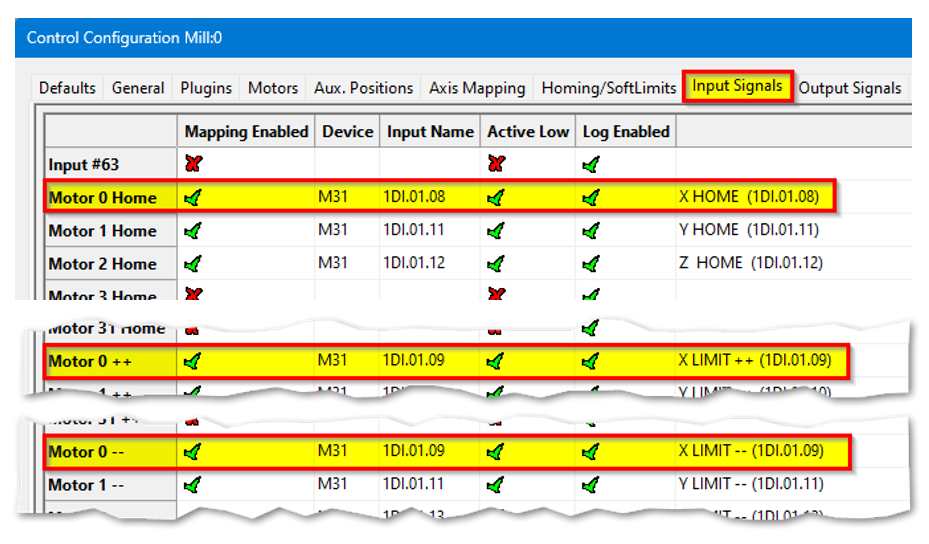Open Device cell M31 for Motor 0 Home
The height and width of the screenshot is (544, 929).
pos(333,198)
